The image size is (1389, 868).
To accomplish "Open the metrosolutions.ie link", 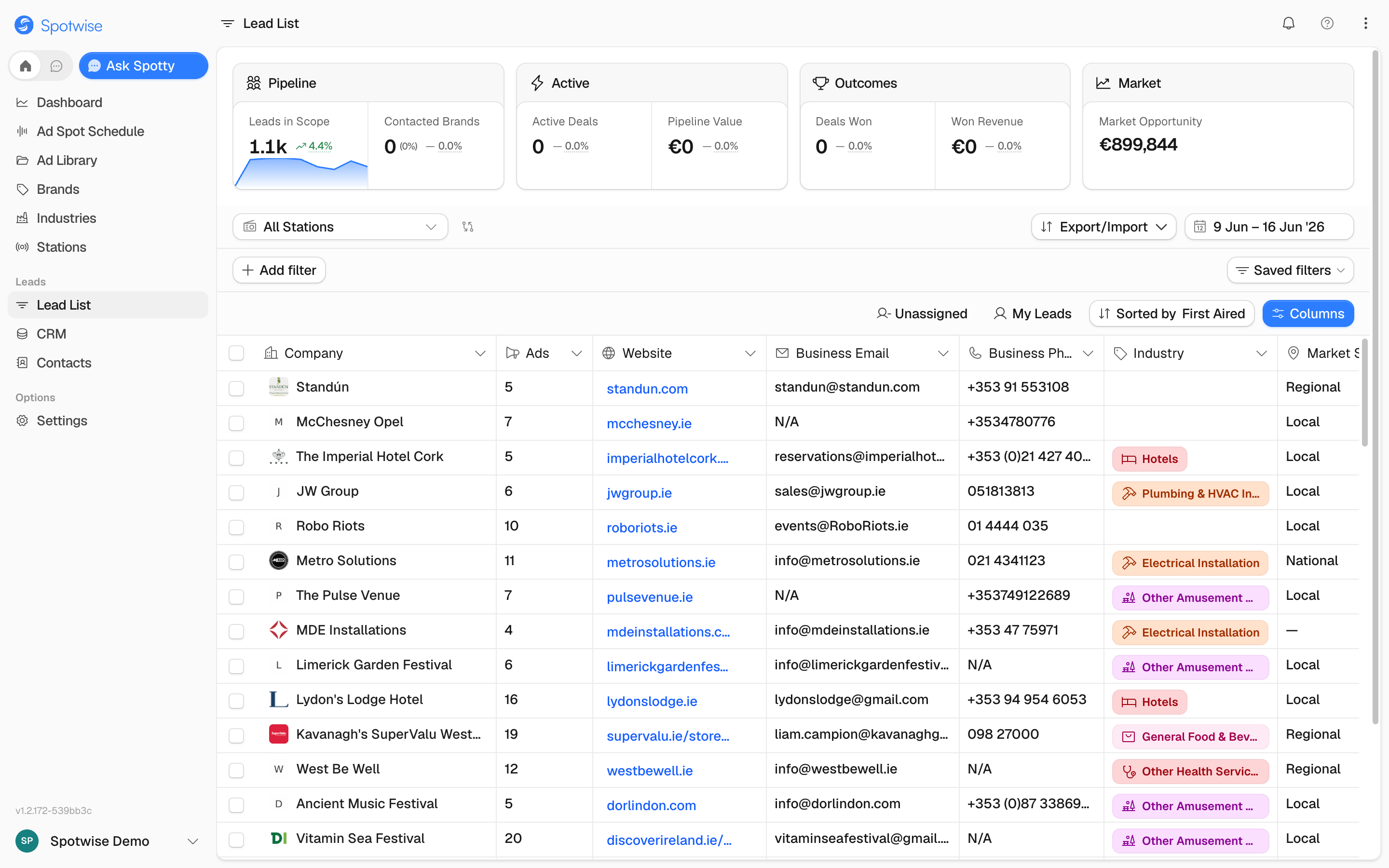I will pos(661,563).
